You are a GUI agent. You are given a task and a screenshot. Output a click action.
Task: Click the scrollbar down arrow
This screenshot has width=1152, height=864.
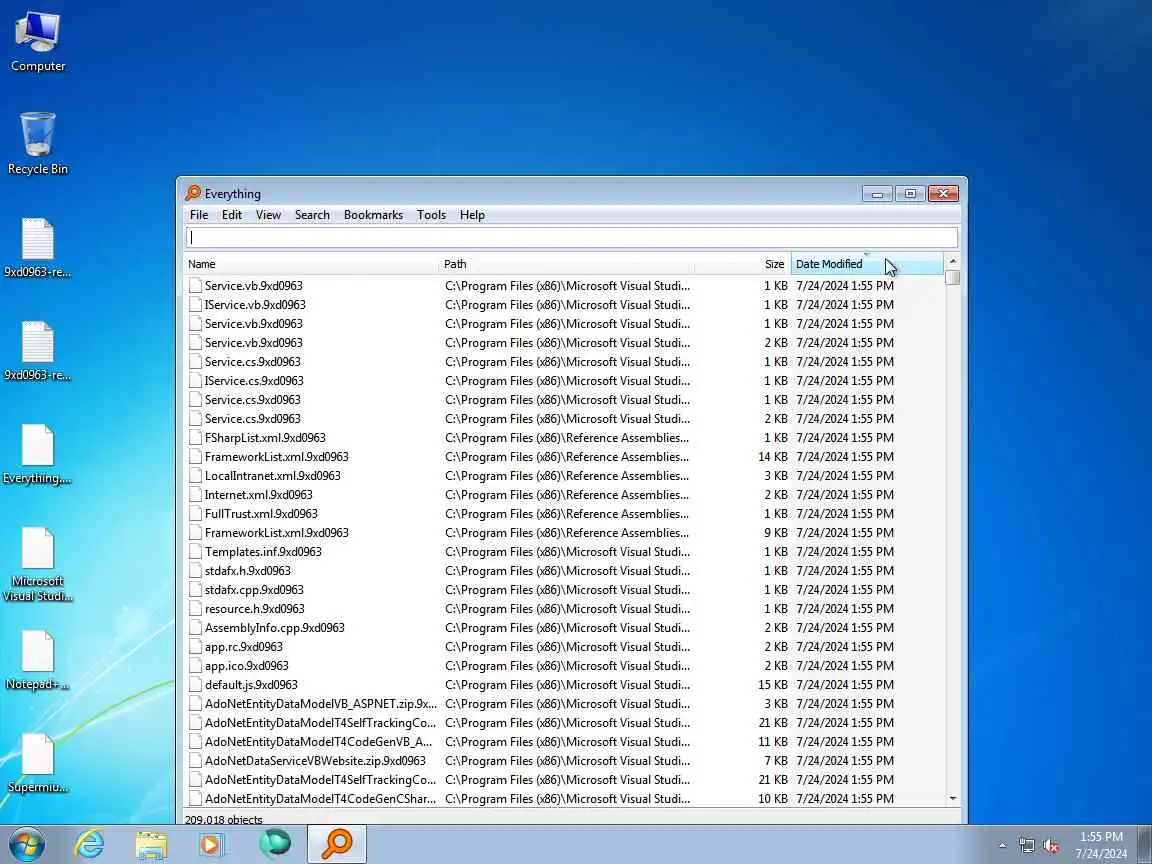pos(953,799)
